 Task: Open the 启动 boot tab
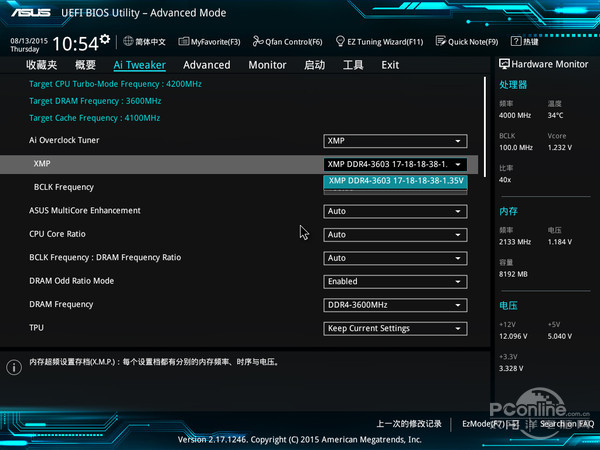[315, 65]
